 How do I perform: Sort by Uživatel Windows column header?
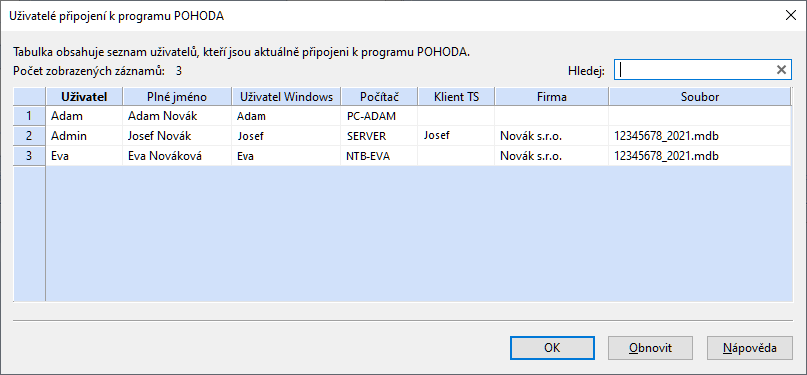286,97
